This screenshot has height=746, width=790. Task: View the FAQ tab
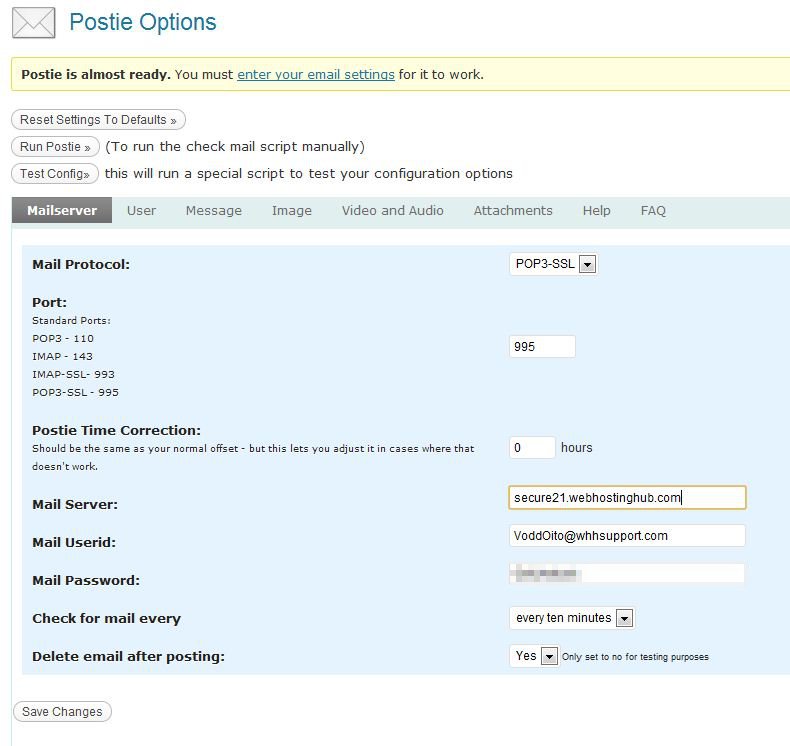point(653,210)
